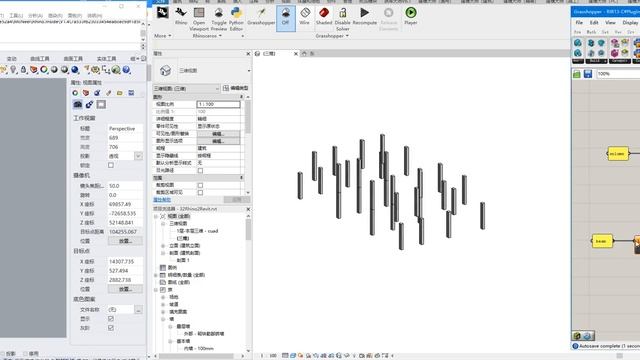
Task: Click Toggle Preview ribbon icon
Action: [219, 19]
